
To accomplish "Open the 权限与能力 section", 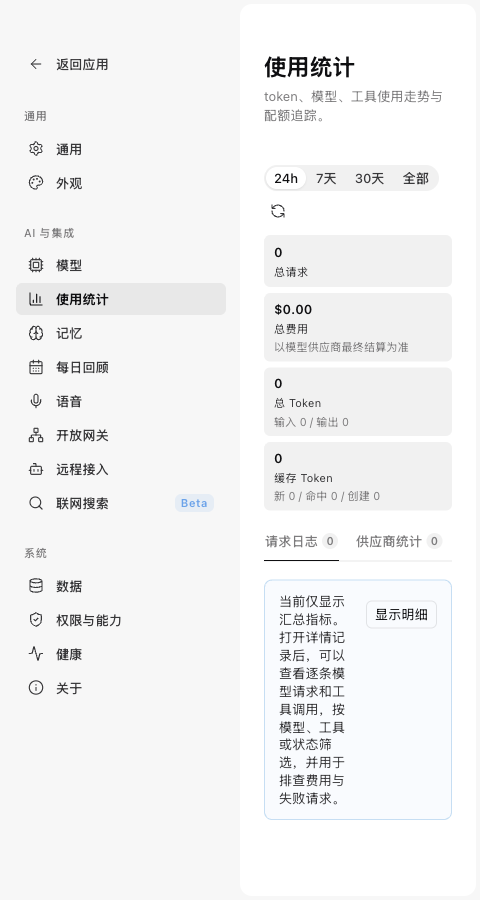I will pyautogui.click(x=121, y=620).
